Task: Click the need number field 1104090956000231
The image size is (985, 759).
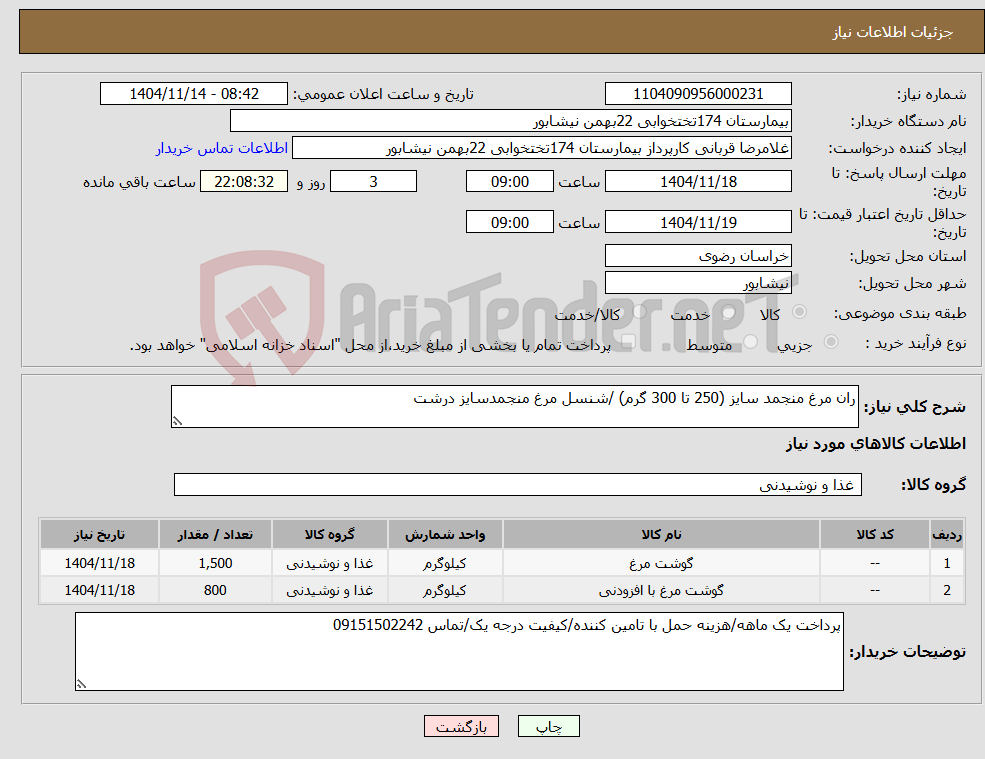Action: pyautogui.click(x=698, y=94)
